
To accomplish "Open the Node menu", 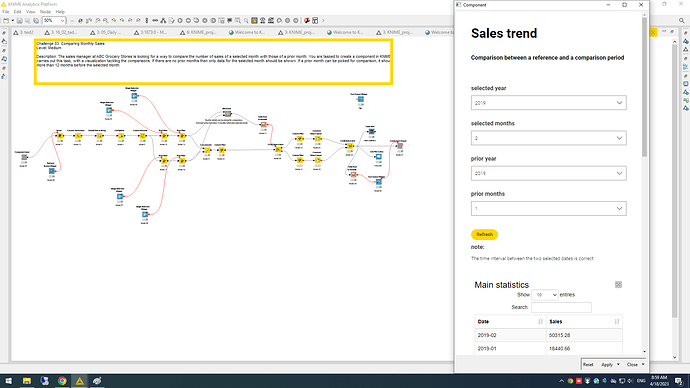I will pyautogui.click(x=45, y=12).
